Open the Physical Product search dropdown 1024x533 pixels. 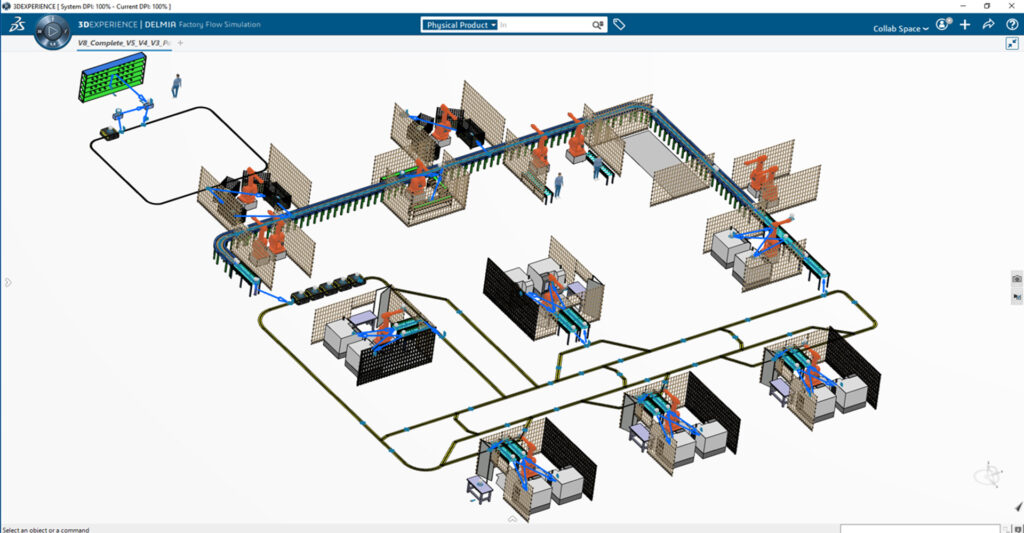461,24
